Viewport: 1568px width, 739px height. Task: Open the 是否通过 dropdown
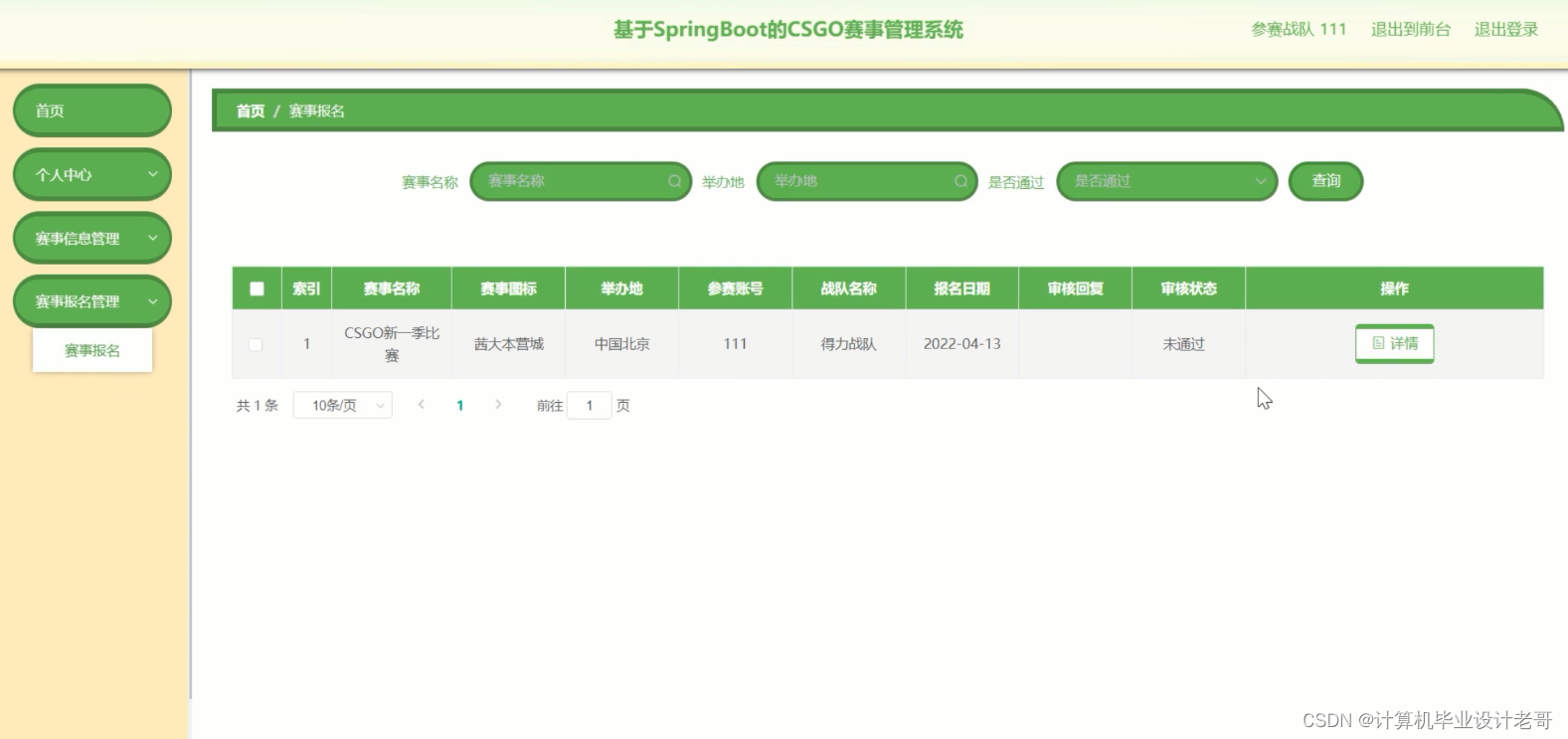(x=1166, y=181)
